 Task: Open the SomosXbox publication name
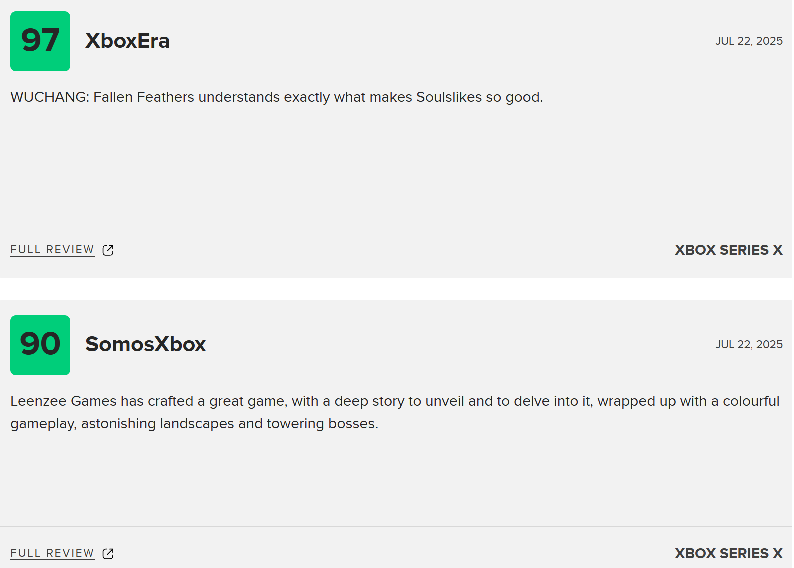pyautogui.click(x=145, y=344)
